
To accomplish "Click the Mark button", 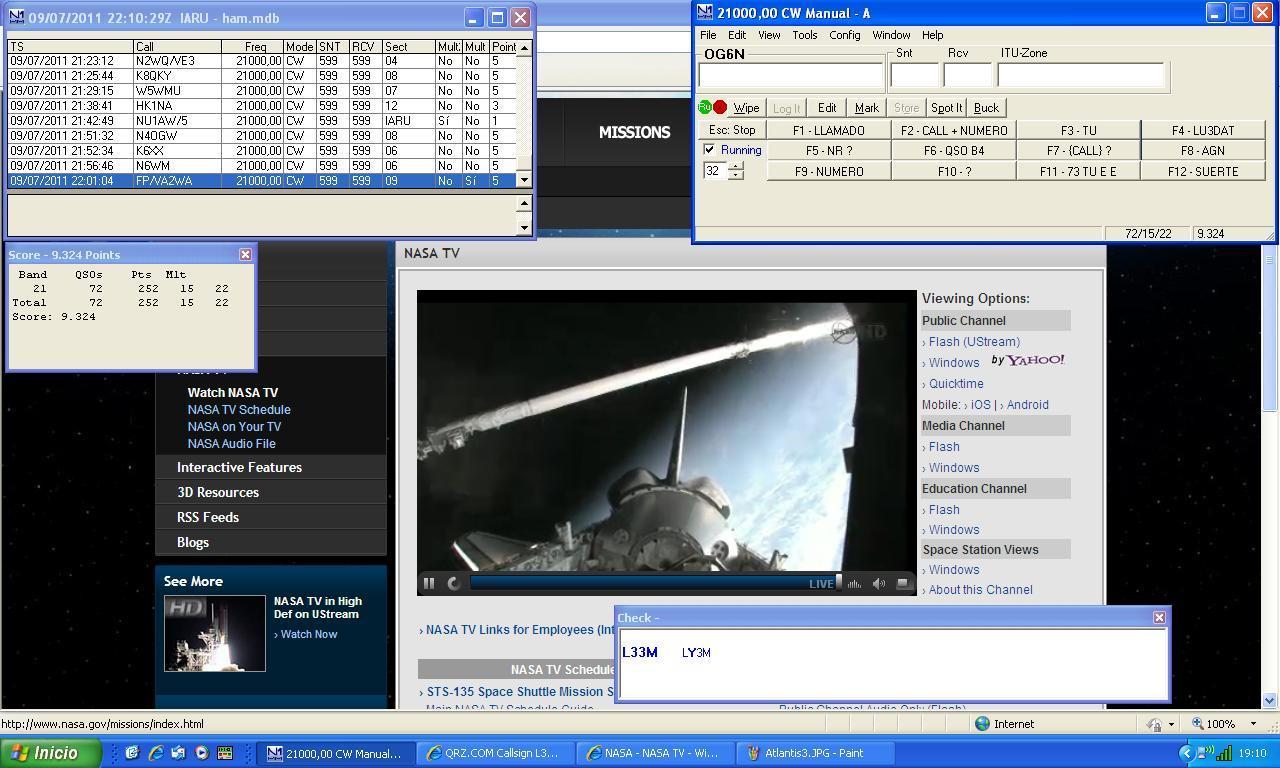I will [867, 108].
